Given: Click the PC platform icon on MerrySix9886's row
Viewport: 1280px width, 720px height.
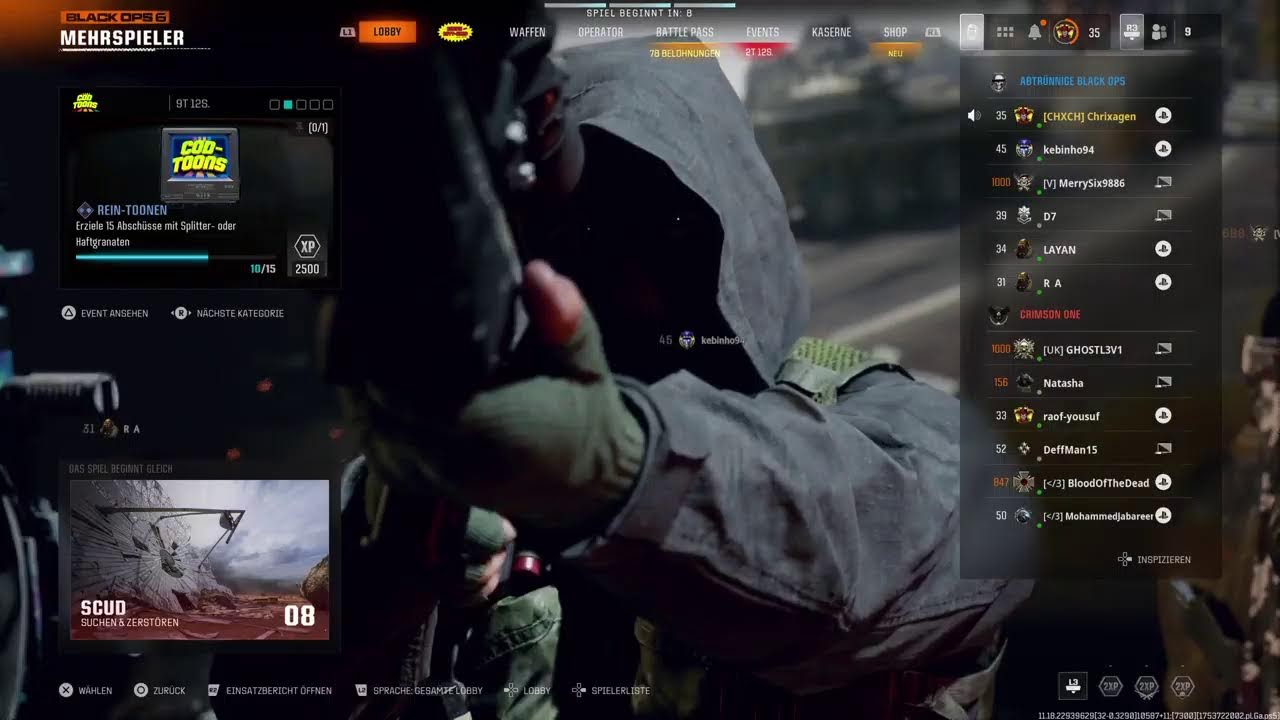Looking at the screenshot, I should pos(1163,183).
